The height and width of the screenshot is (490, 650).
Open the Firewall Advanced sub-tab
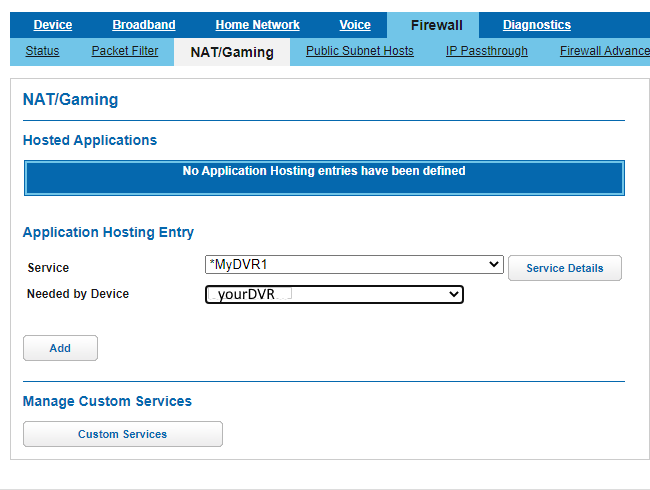[604, 51]
